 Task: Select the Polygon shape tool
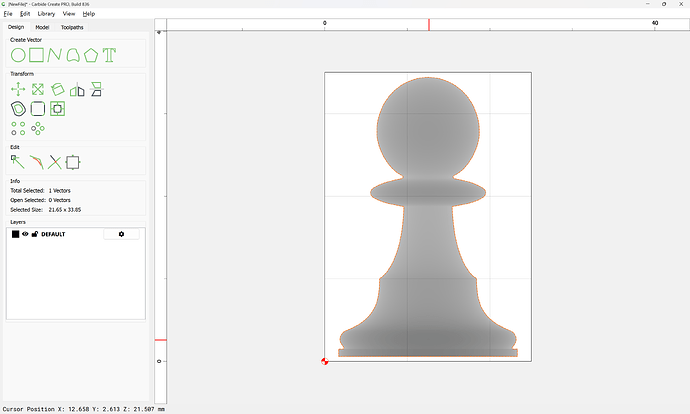click(x=91, y=54)
